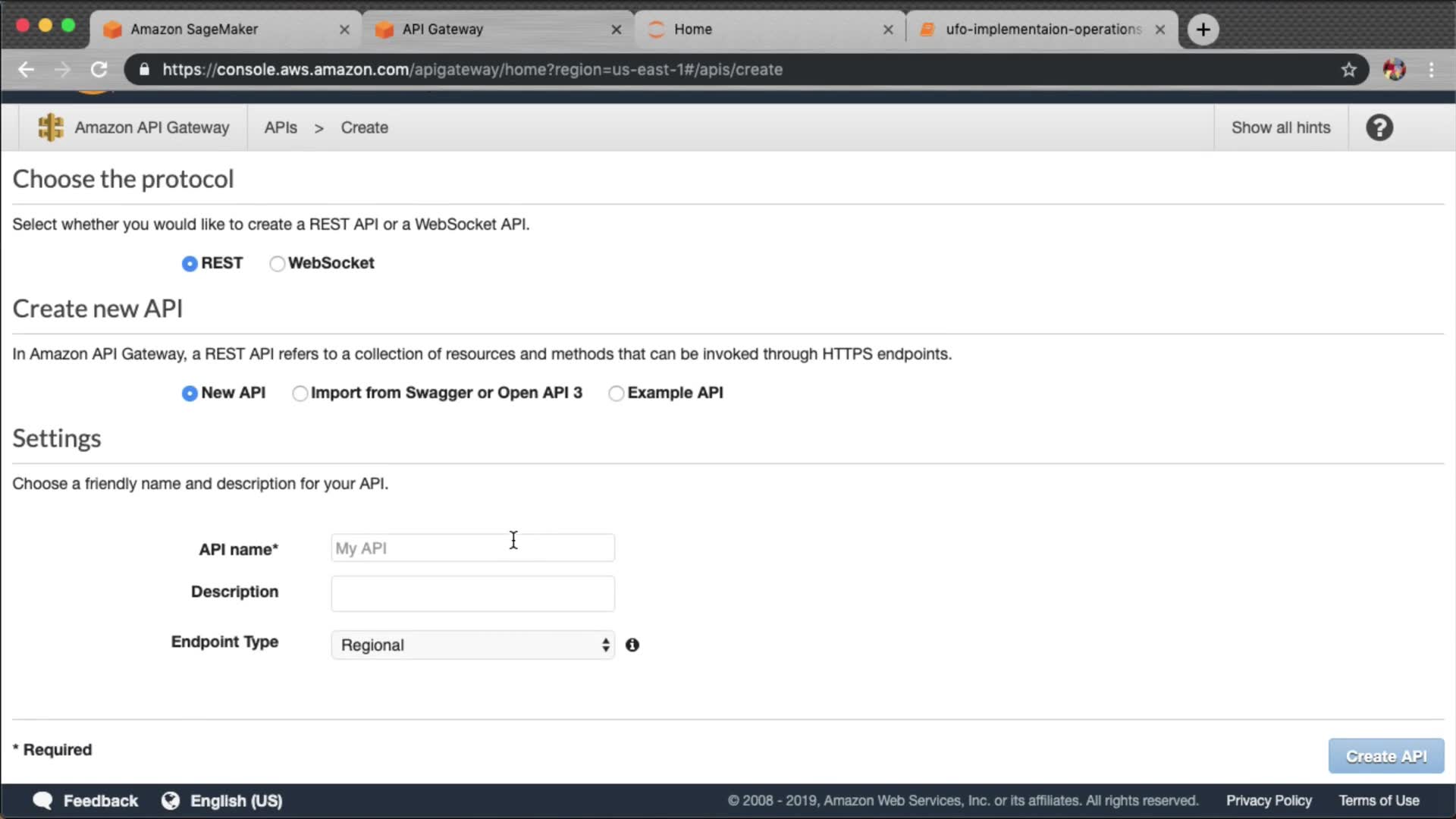The image size is (1456, 819).
Task: Expand the Endpoint Type Regional dropdown
Action: 472,645
